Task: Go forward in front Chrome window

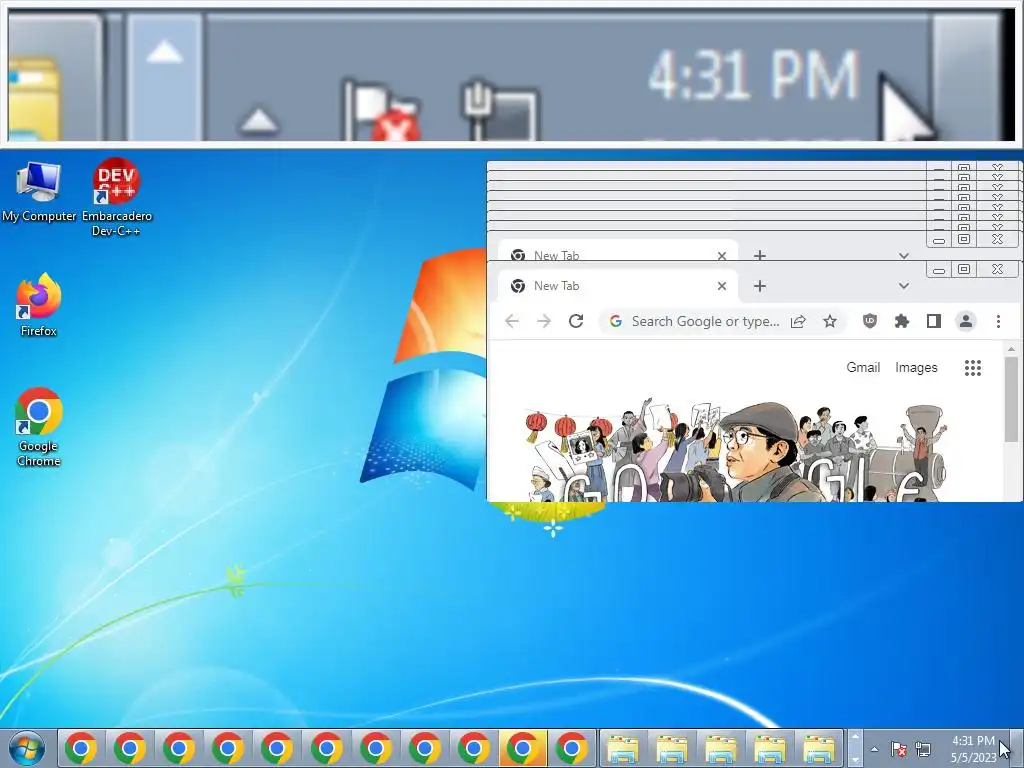Action: pos(544,321)
